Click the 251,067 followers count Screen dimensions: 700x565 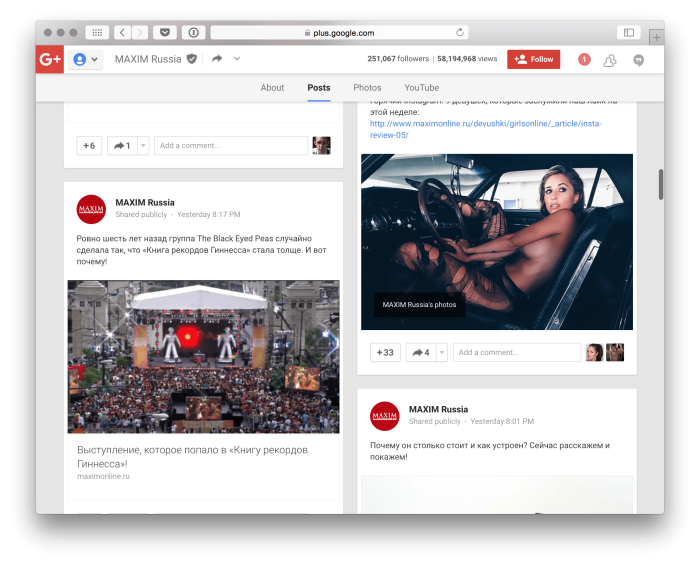(x=398, y=59)
